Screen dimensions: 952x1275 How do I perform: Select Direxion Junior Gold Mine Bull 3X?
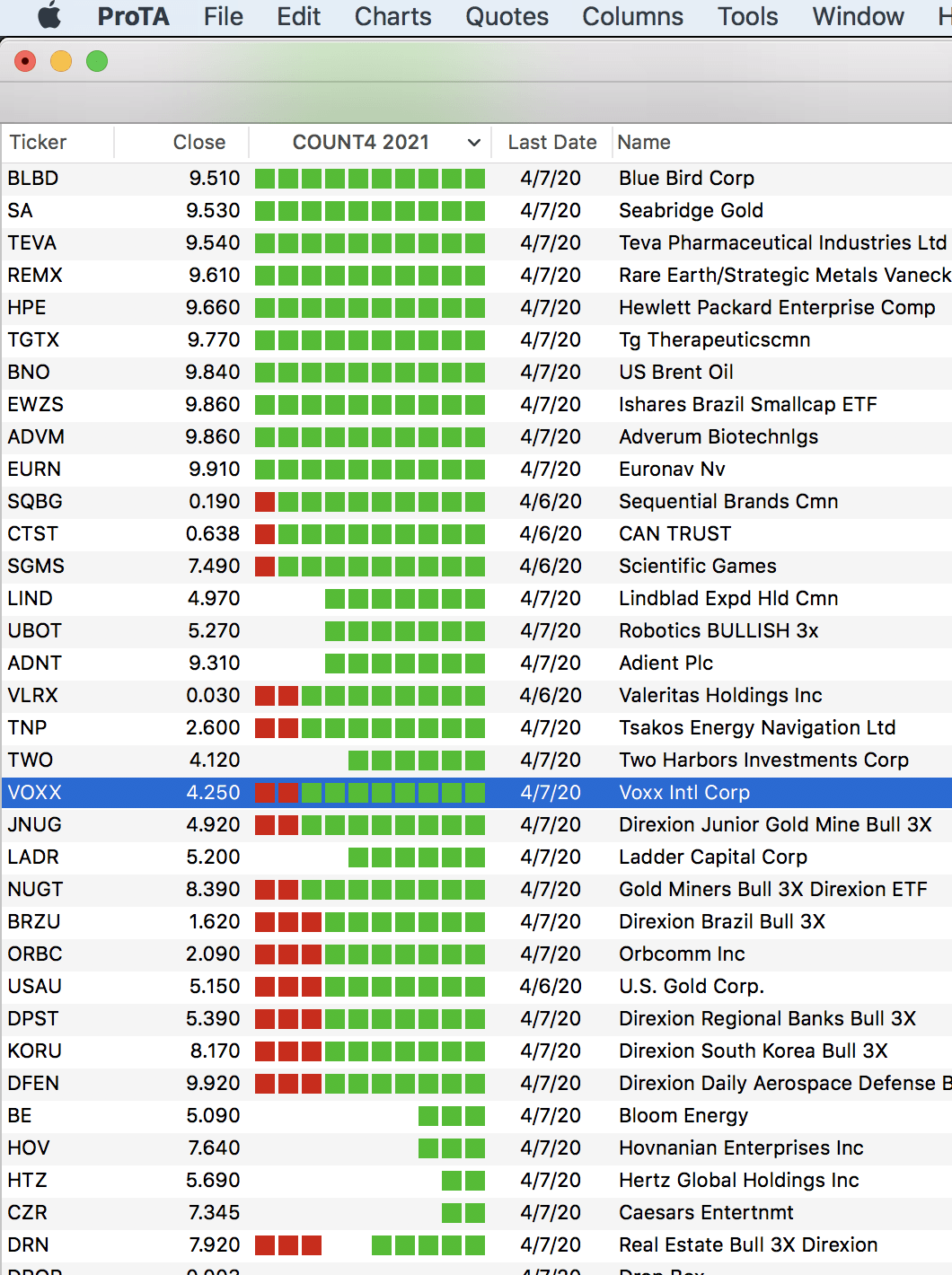click(774, 825)
